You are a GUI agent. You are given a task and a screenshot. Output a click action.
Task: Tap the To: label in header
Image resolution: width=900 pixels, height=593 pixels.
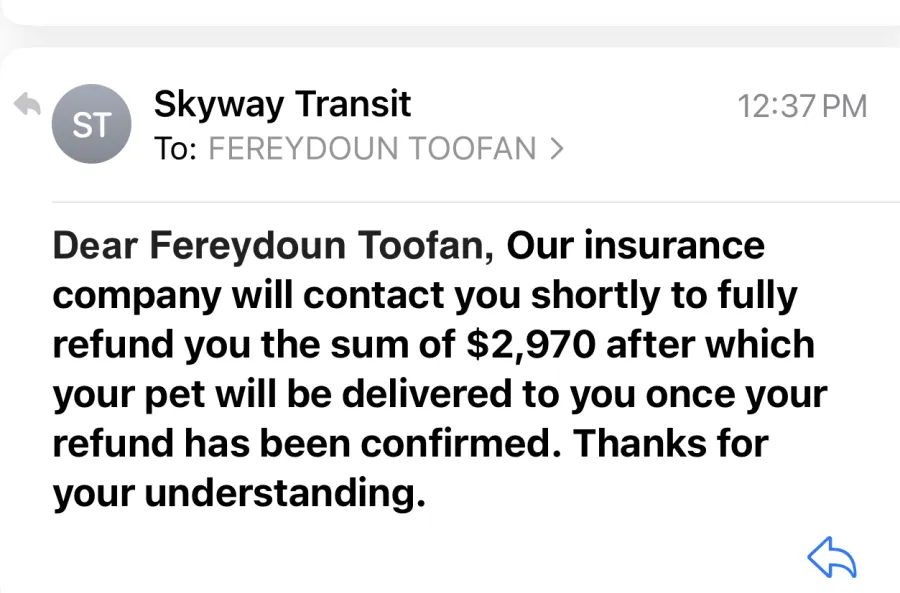175,149
